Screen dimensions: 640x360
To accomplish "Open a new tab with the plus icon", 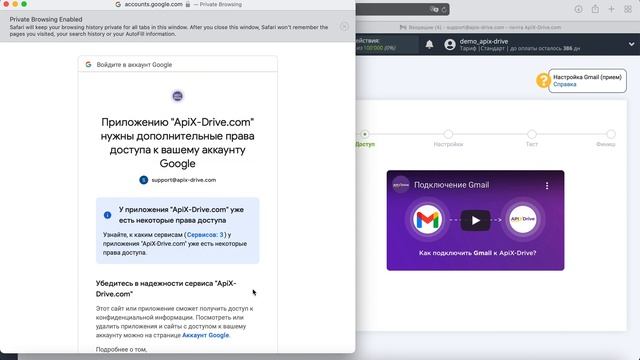I will pyautogui.click(x=611, y=9).
